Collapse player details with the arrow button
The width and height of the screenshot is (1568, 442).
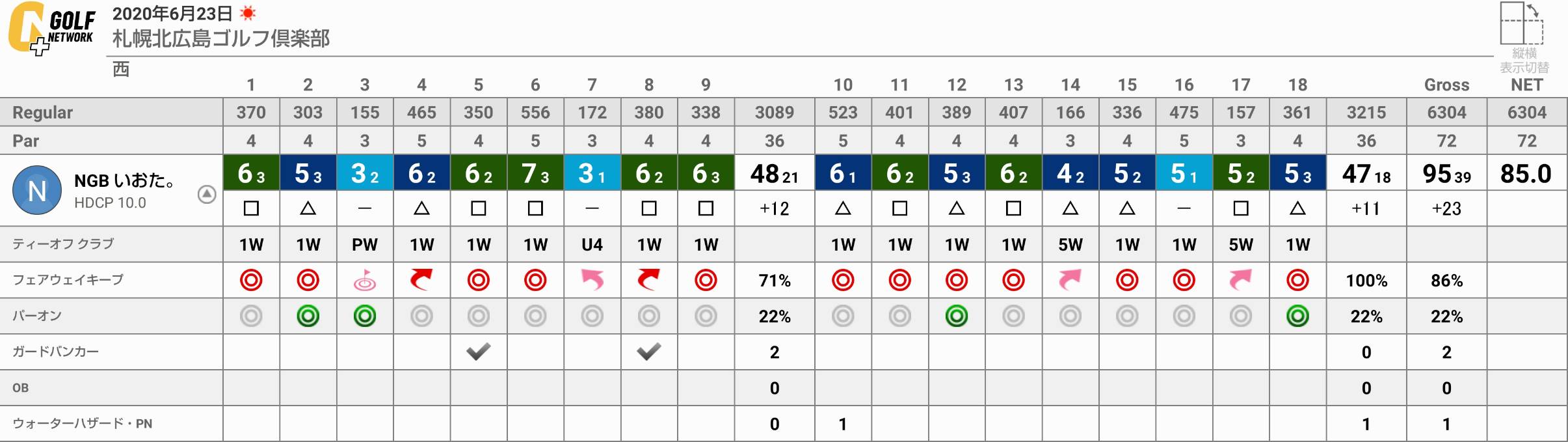[207, 194]
